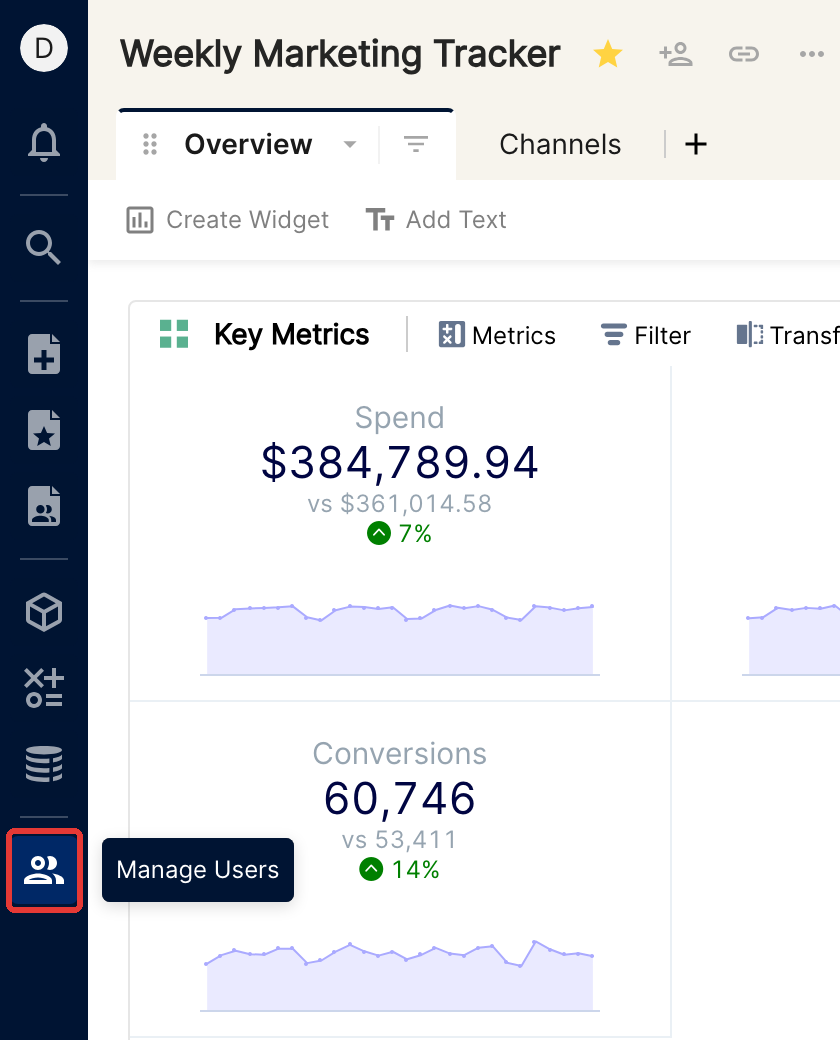Open the cube models icon

click(44, 612)
